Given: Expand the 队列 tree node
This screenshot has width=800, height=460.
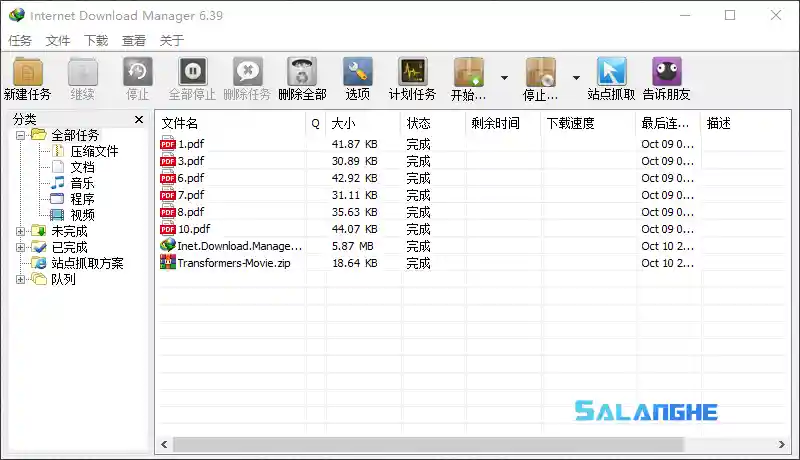Looking at the screenshot, I should coord(20,279).
